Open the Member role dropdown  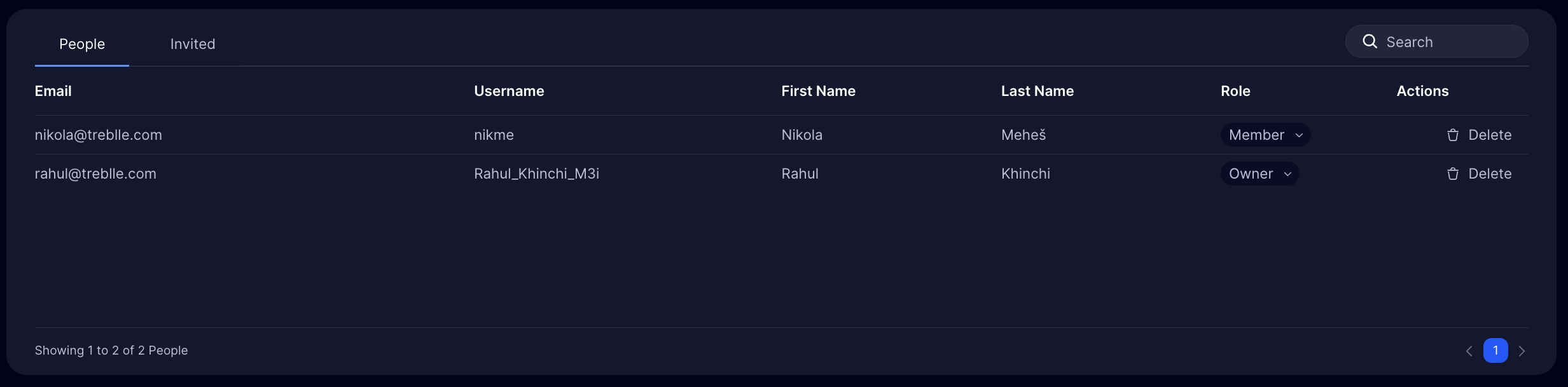coord(1265,135)
